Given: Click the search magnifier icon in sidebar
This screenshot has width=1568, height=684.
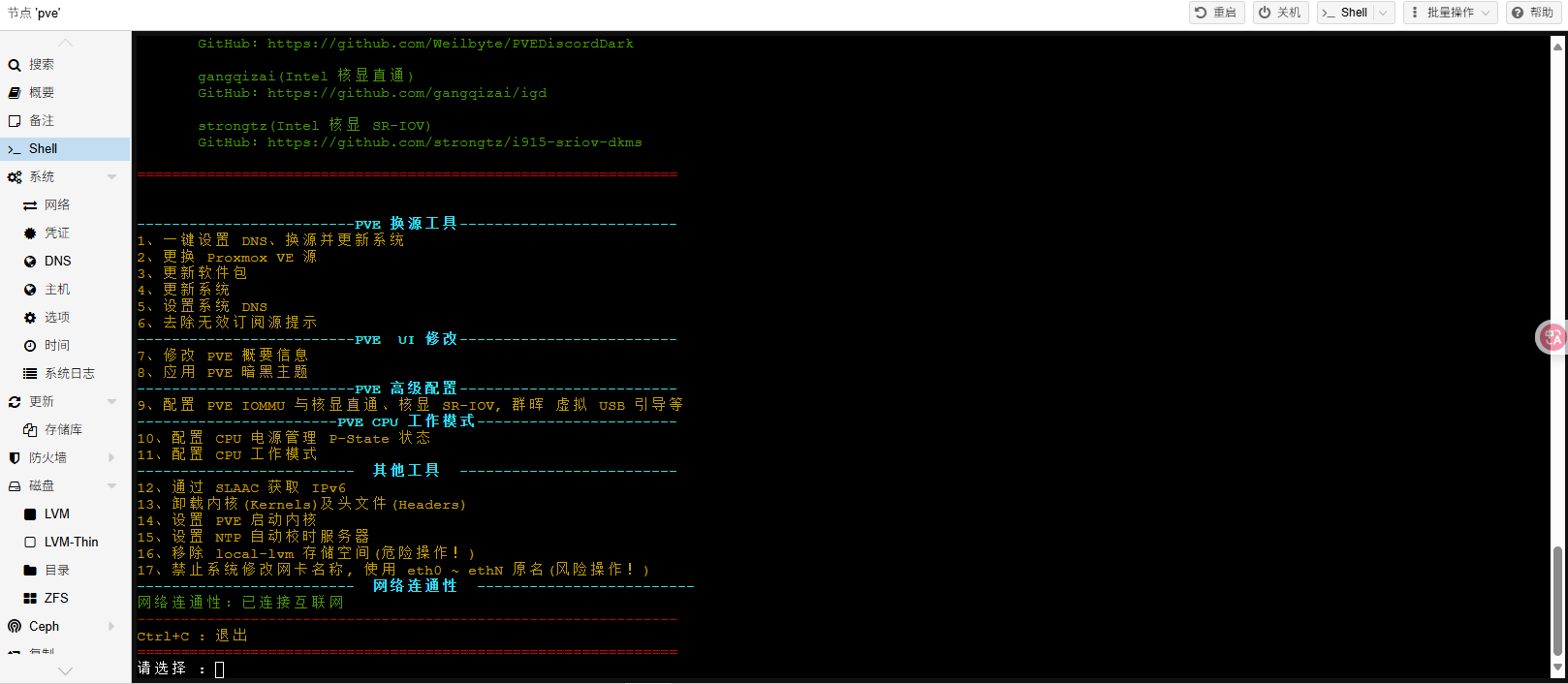Looking at the screenshot, I should [15, 65].
